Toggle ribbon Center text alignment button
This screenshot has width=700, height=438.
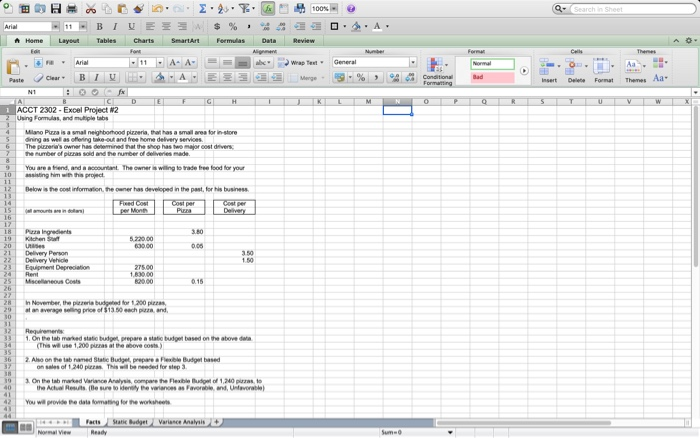[x=227, y=77]
